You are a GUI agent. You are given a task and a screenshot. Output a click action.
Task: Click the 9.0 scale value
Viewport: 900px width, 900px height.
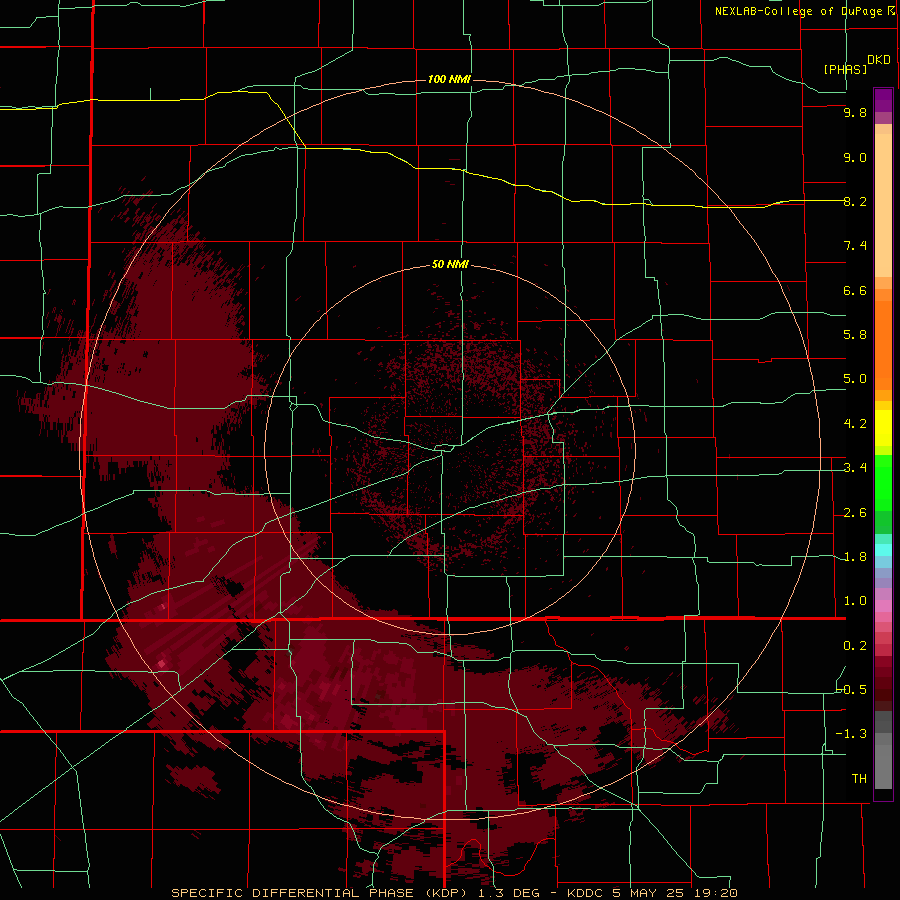(x=855, y=157)
